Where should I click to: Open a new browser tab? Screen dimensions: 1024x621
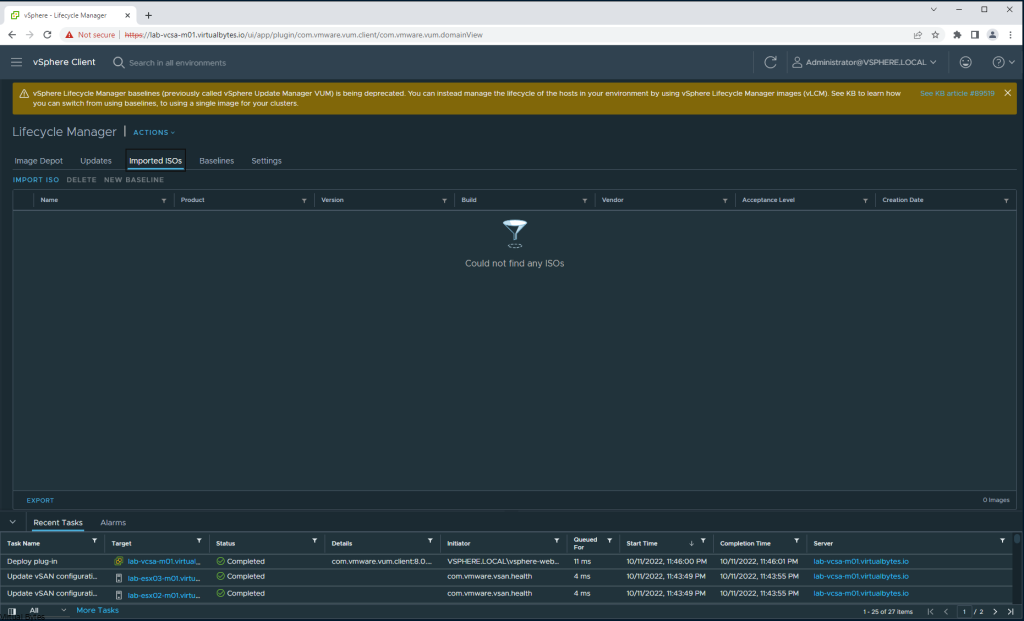(148, 15)
